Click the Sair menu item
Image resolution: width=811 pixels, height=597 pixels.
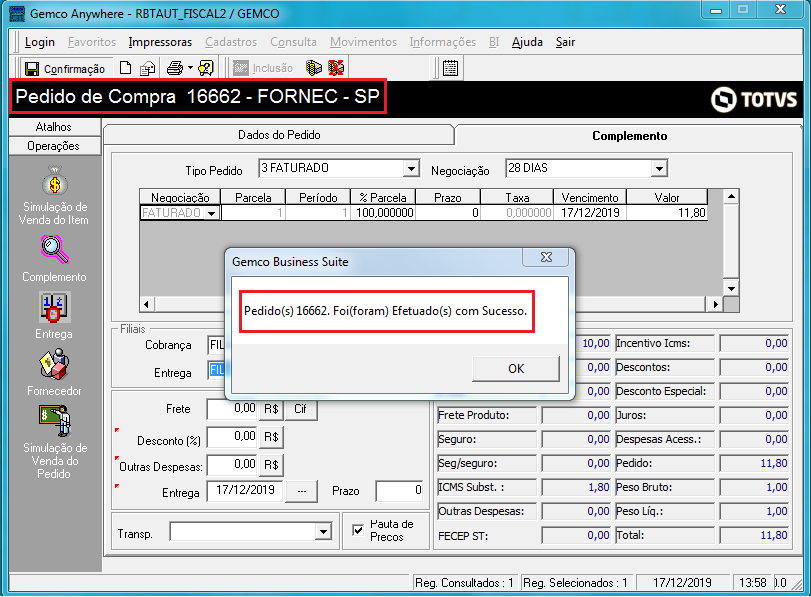pyautogui.click(x=565, y=42)
